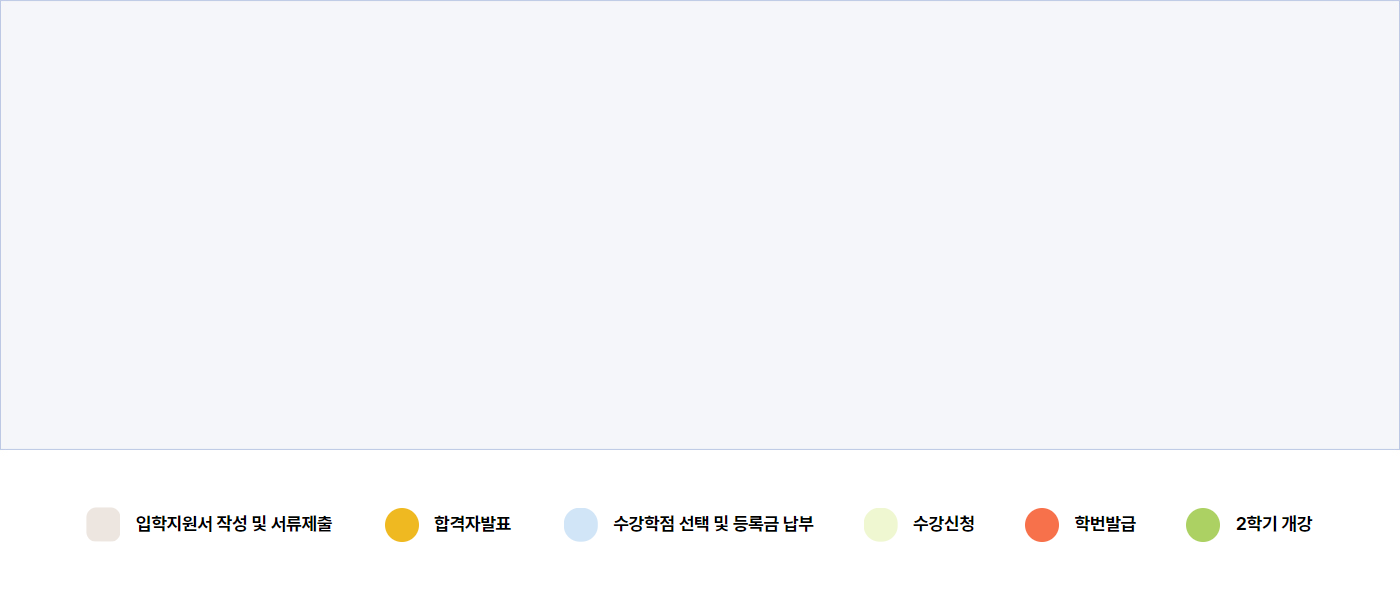Image resolution: width=1400 pixels, height=600 pixels.
Task: Pick the tuition payment light blue marker
Action: [x=581, y=524]
